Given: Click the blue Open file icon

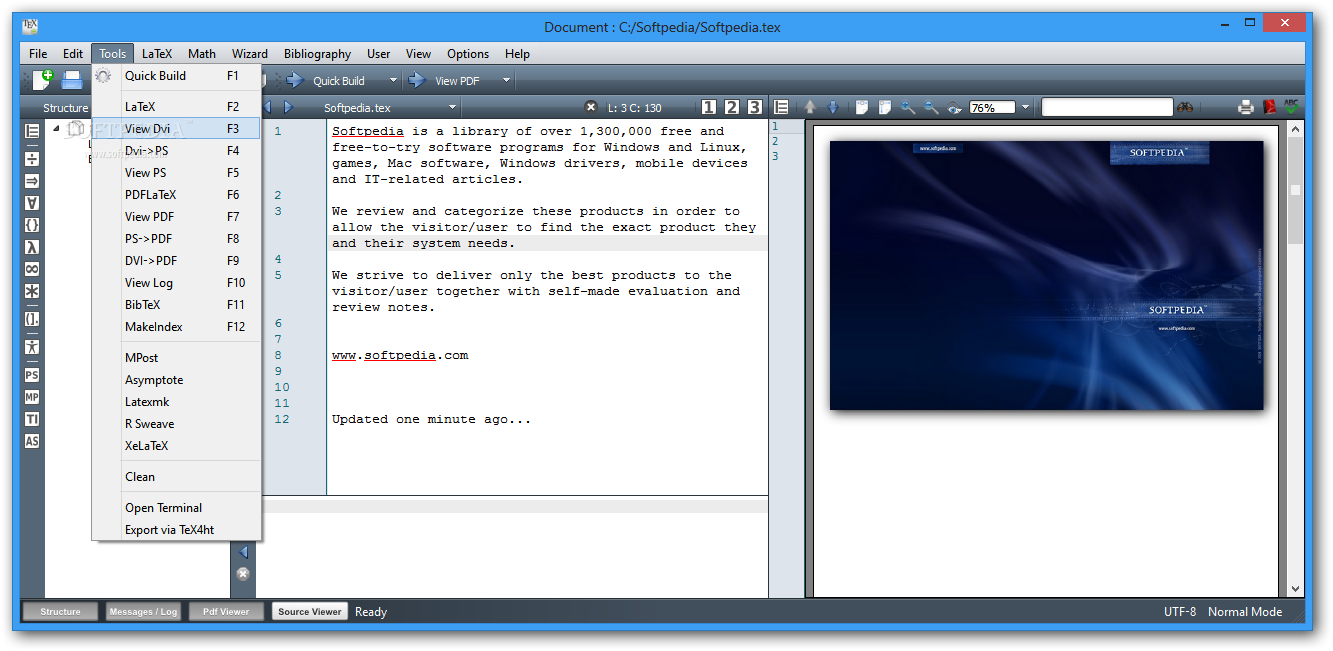Looking at the screenshot, I should click(x=72, y=80).
